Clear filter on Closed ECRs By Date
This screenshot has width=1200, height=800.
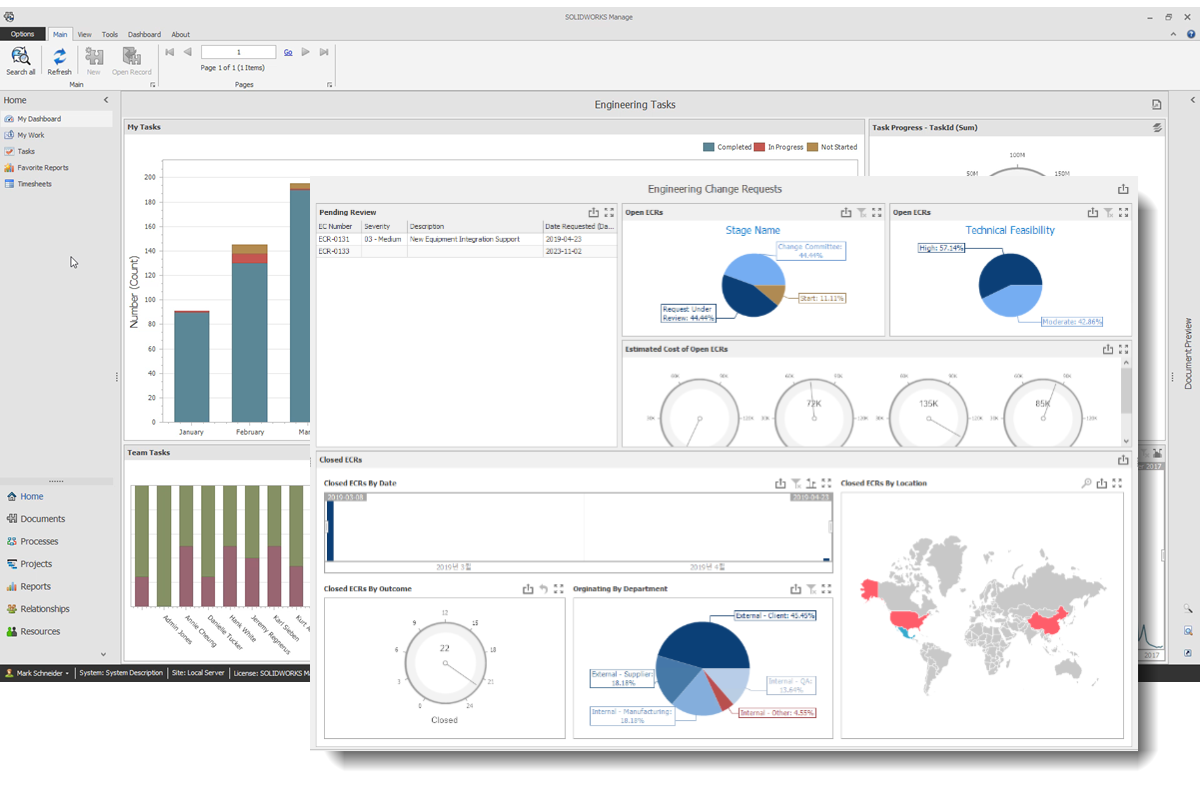[x=796, y=483]
